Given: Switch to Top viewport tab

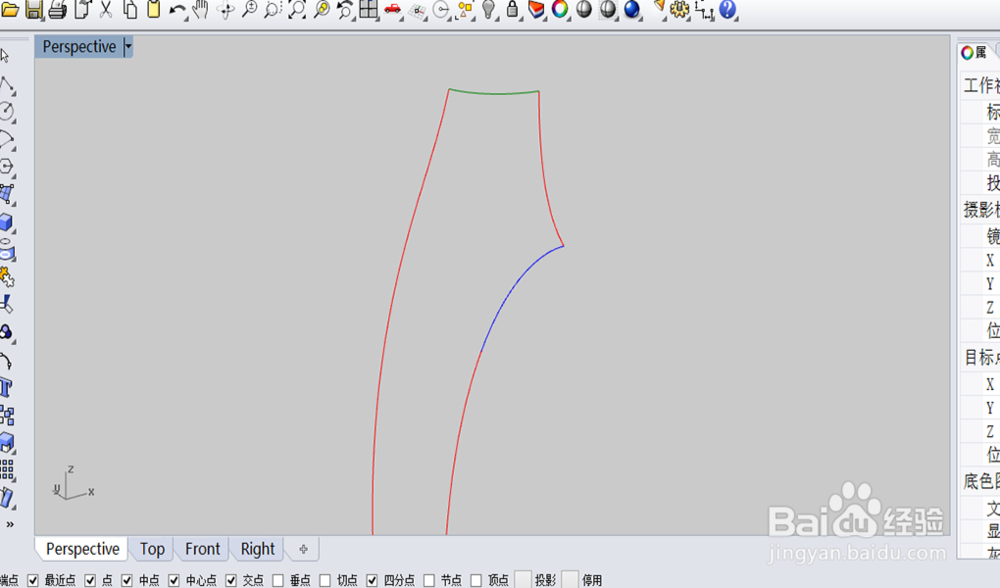Looking at the screenshot, I should tap(152, 549).
